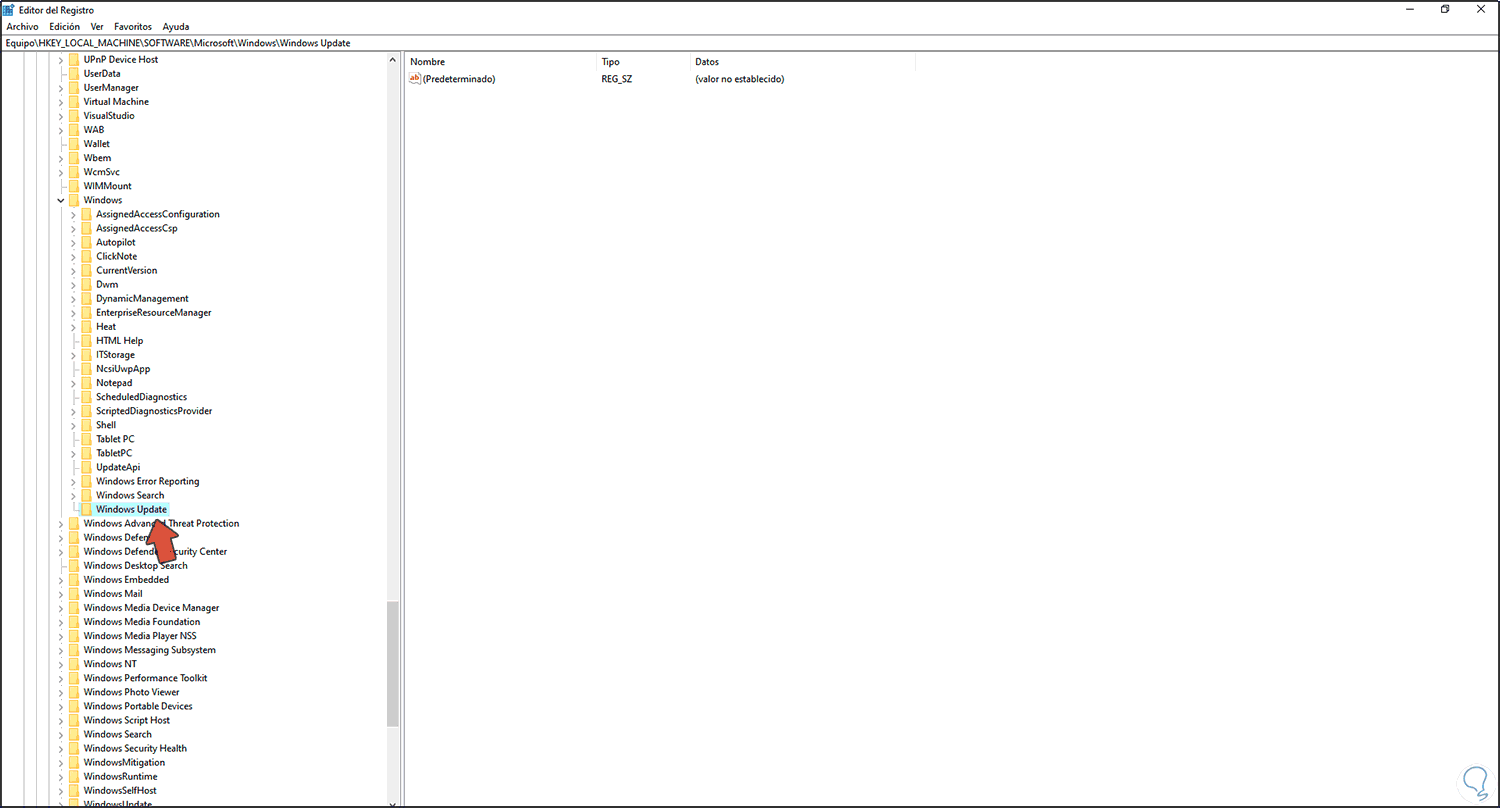The image size is (1500, 808).
Task: Select the Windows Performance Toolkit key
Action: pos(145,678)
